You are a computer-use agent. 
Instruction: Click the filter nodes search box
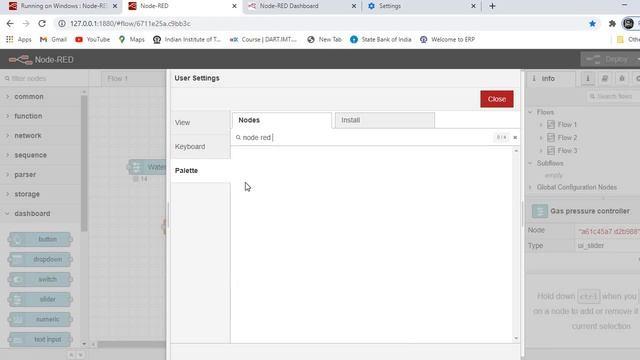[x=43, y=78]
